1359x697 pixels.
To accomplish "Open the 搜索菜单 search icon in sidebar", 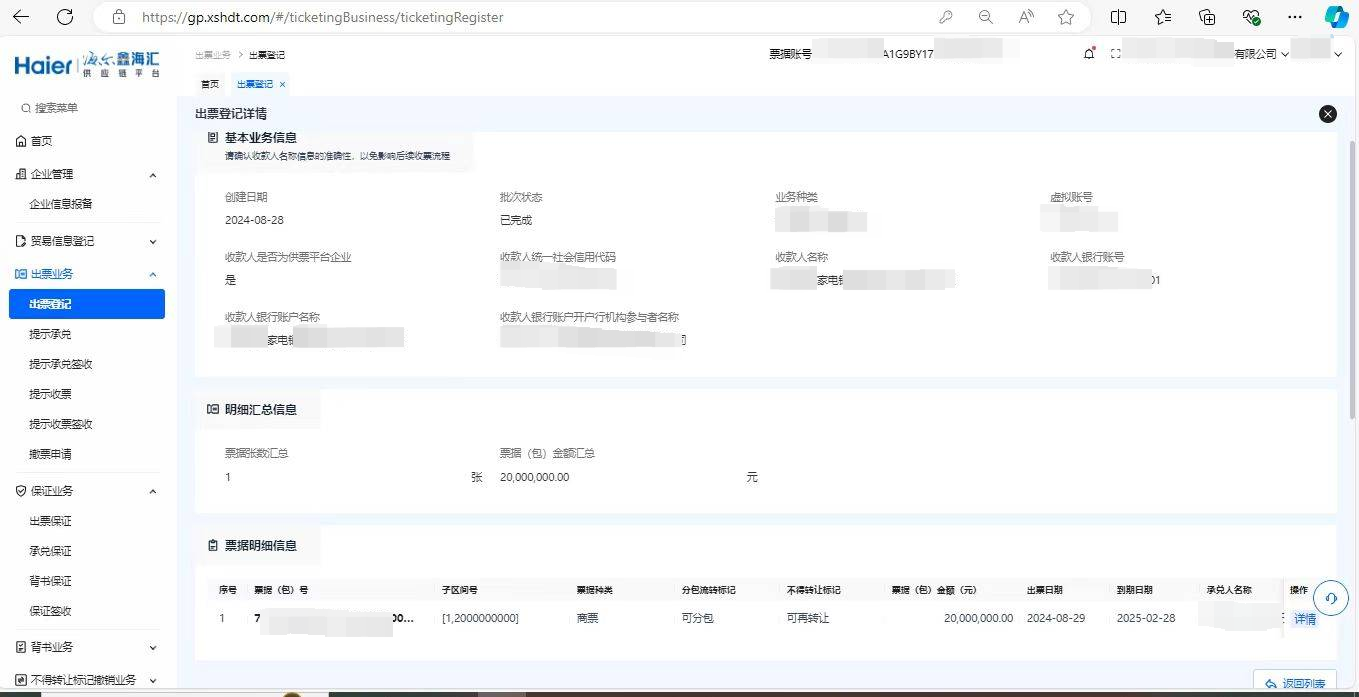I will [25, 107].
